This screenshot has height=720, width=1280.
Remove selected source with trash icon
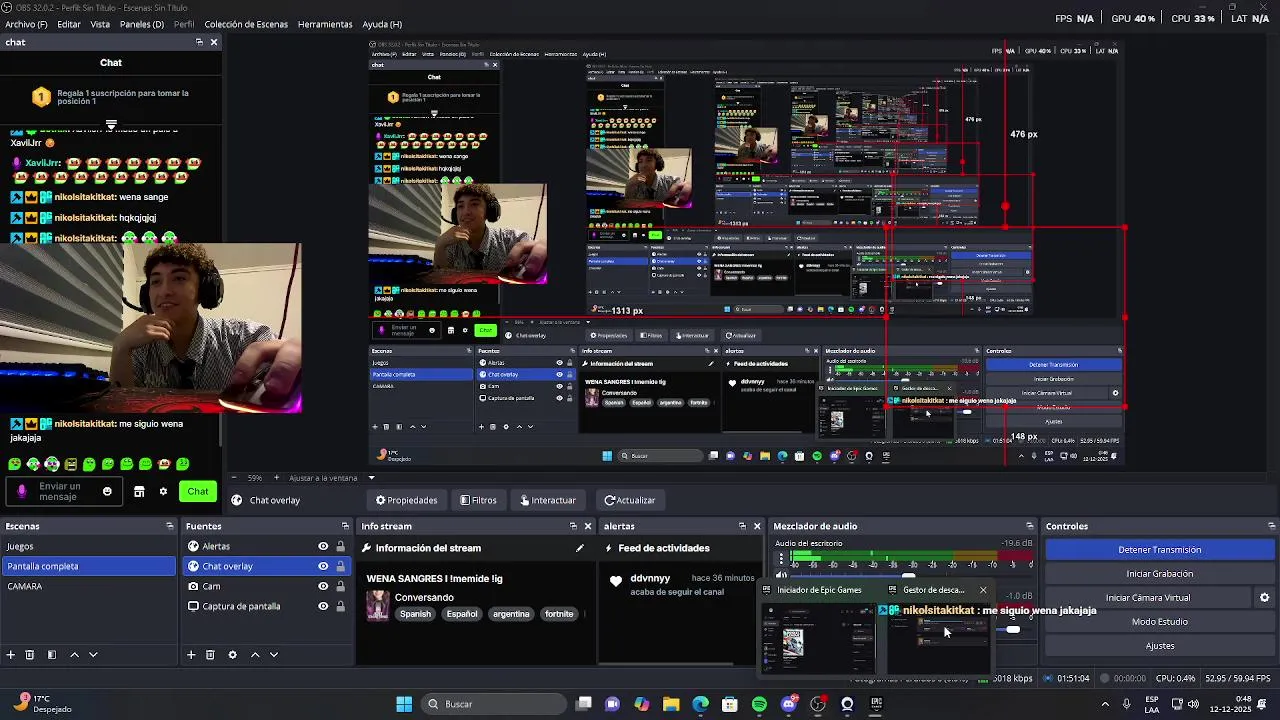pos(210,655)
